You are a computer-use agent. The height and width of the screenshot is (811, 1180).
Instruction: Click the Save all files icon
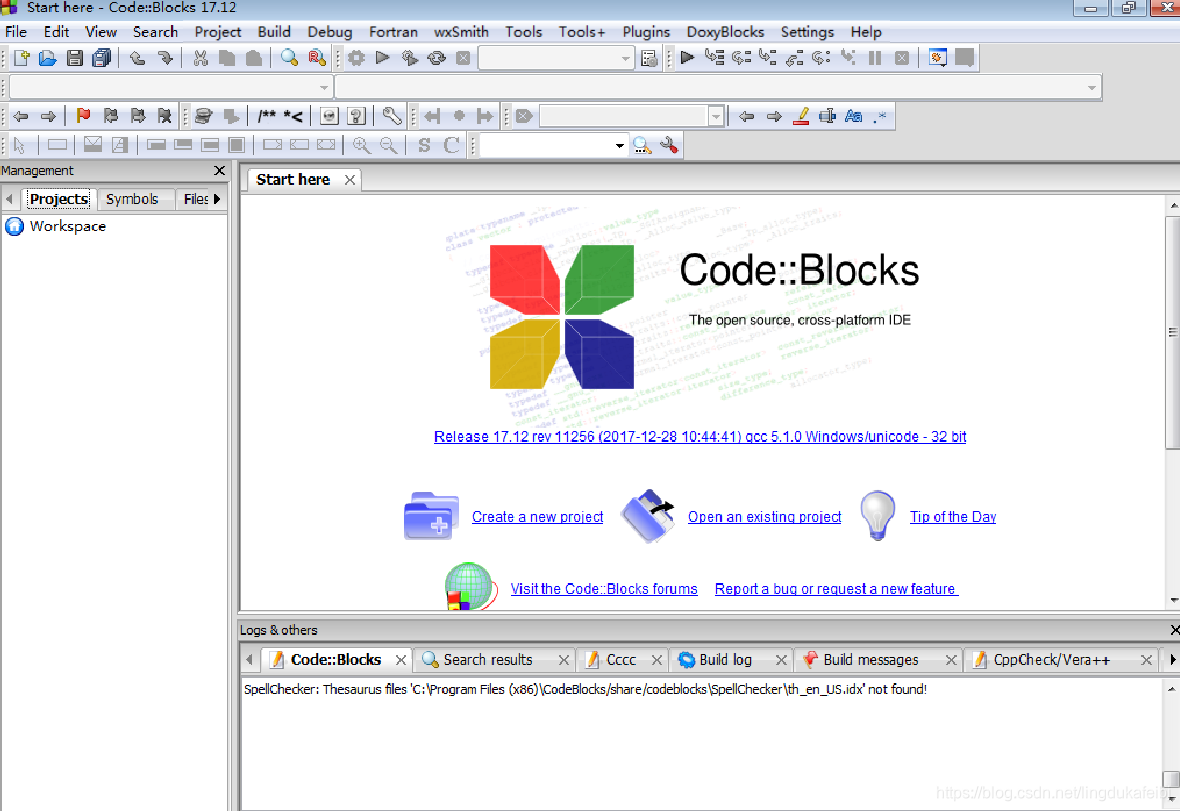[x=102, y=58]
